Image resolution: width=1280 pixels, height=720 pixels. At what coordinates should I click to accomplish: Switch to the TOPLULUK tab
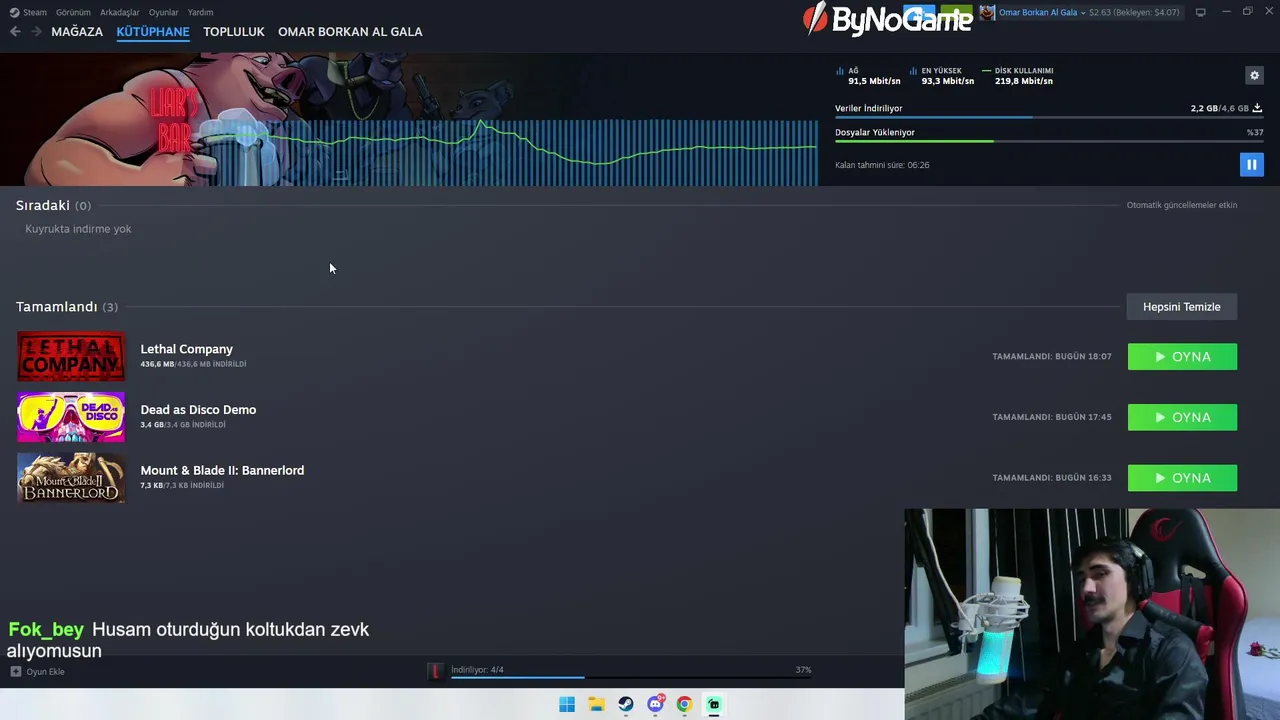coord(234,32)
